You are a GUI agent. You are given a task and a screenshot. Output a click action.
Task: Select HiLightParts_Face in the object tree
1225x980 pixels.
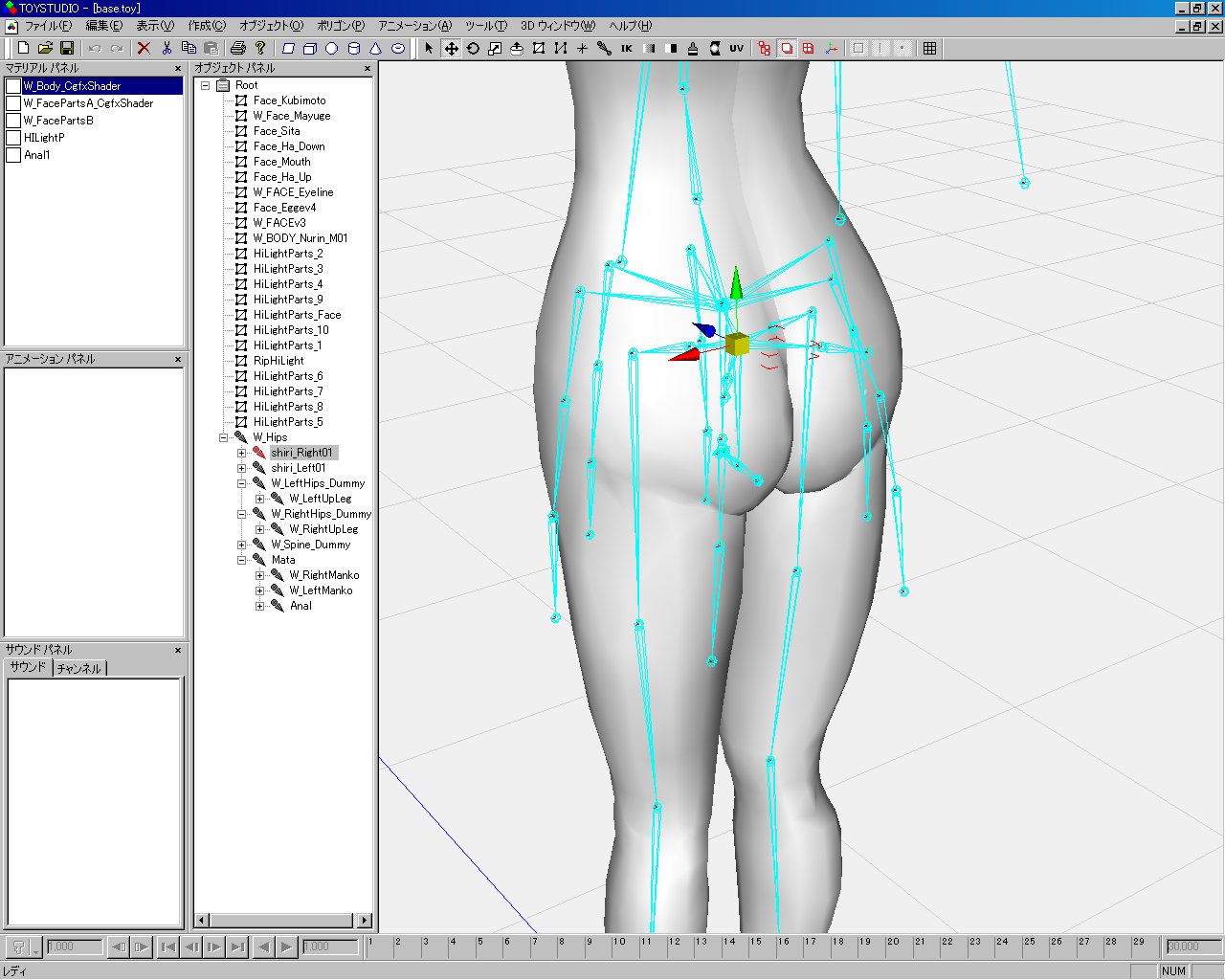297,315
